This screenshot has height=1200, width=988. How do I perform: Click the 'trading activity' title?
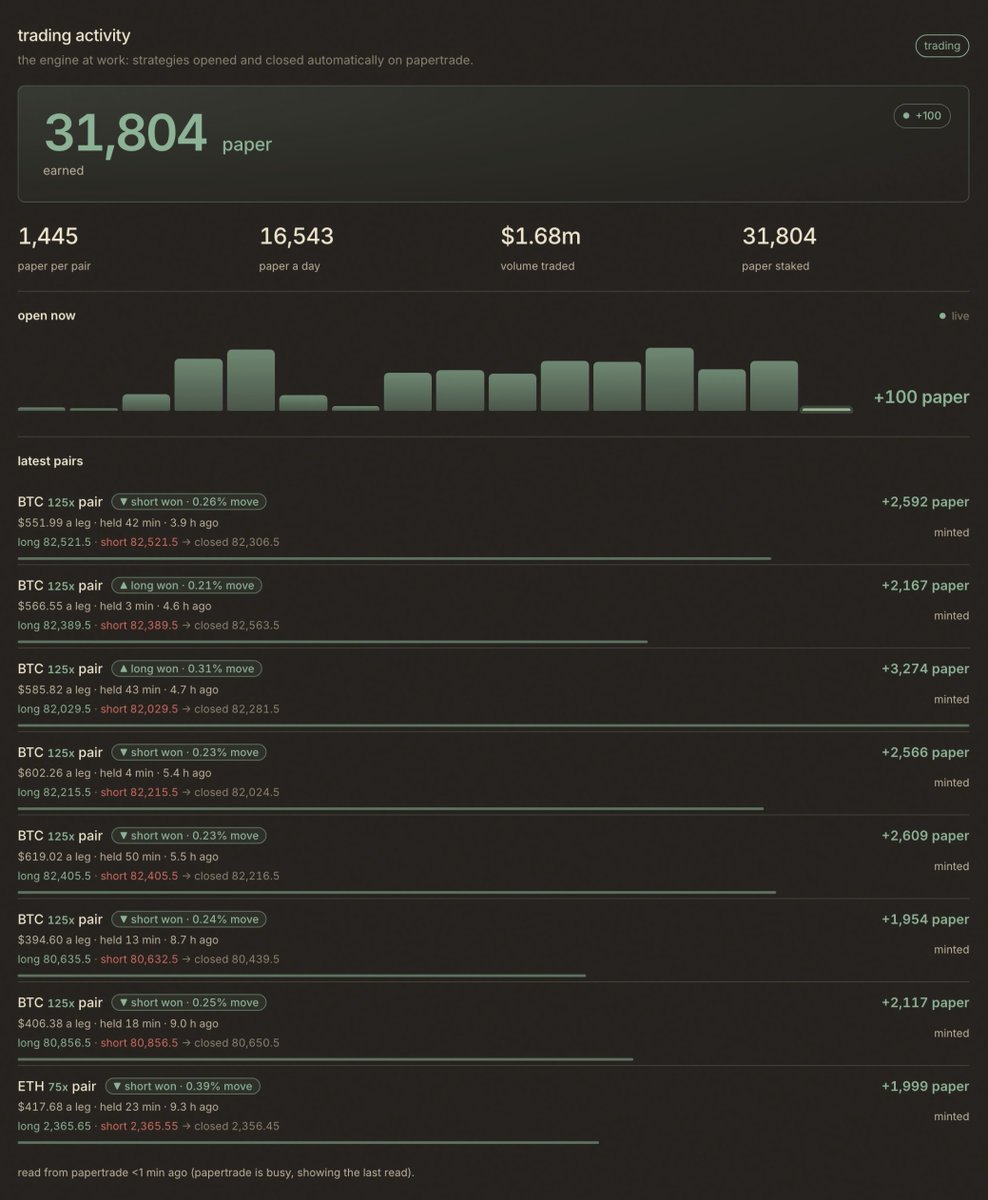(74, 36)
